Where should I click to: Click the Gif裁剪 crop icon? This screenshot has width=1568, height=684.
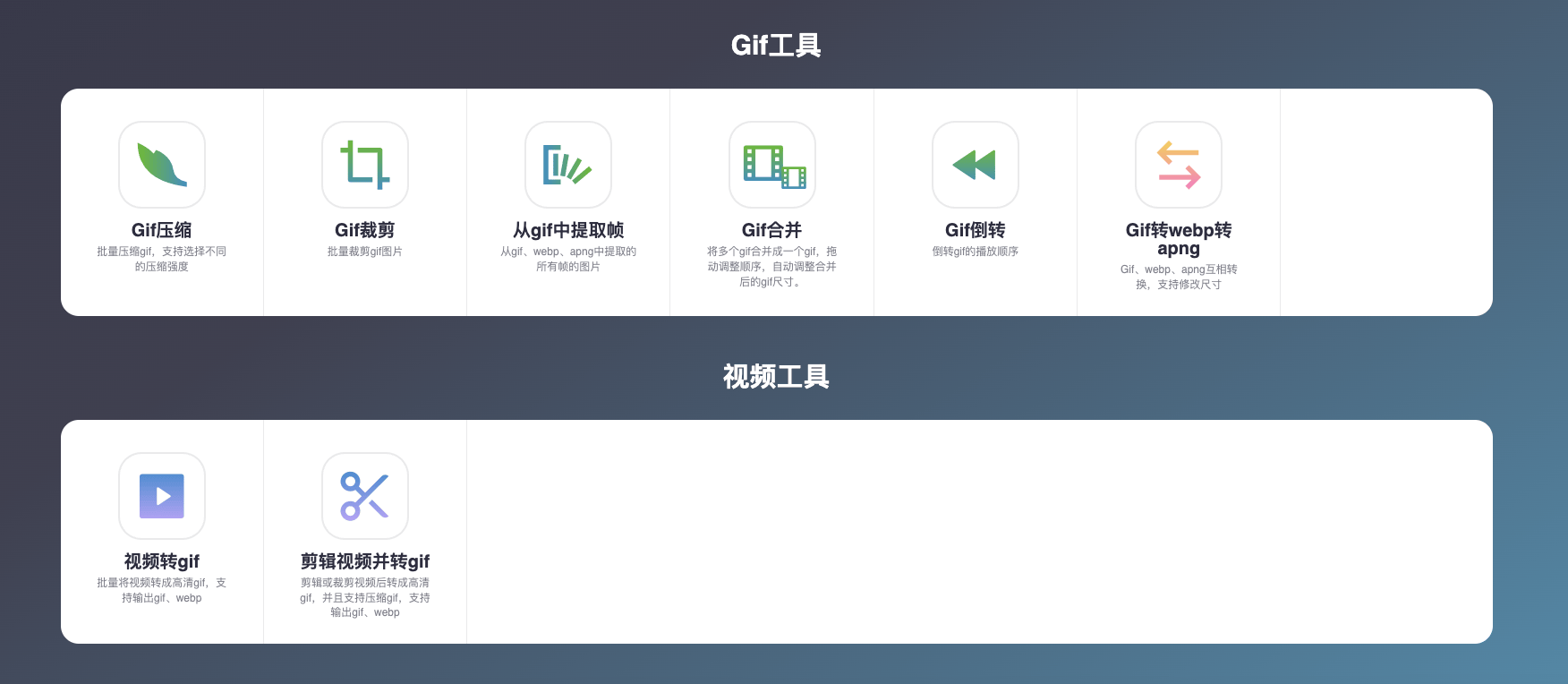click(365, 165)
